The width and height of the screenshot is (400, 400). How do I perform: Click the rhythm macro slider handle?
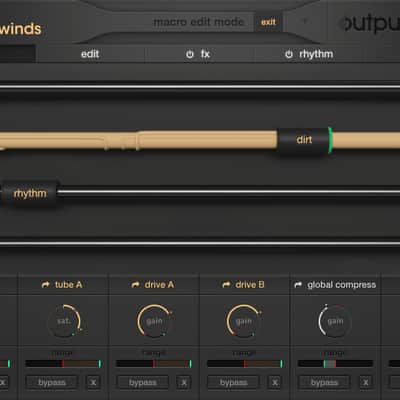coord(30,194)
